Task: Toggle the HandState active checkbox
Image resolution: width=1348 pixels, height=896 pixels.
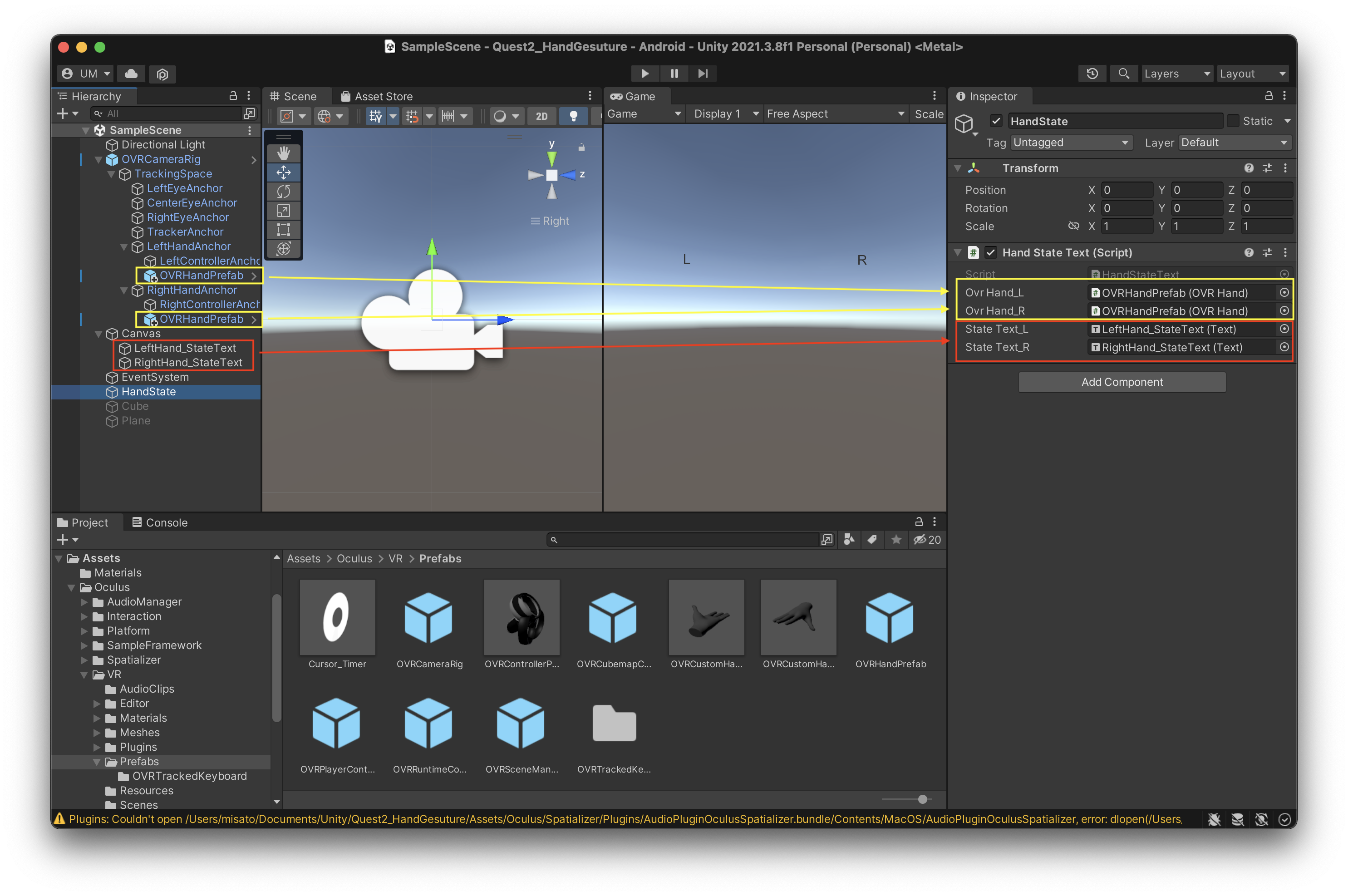Action: tap(996, 121)
